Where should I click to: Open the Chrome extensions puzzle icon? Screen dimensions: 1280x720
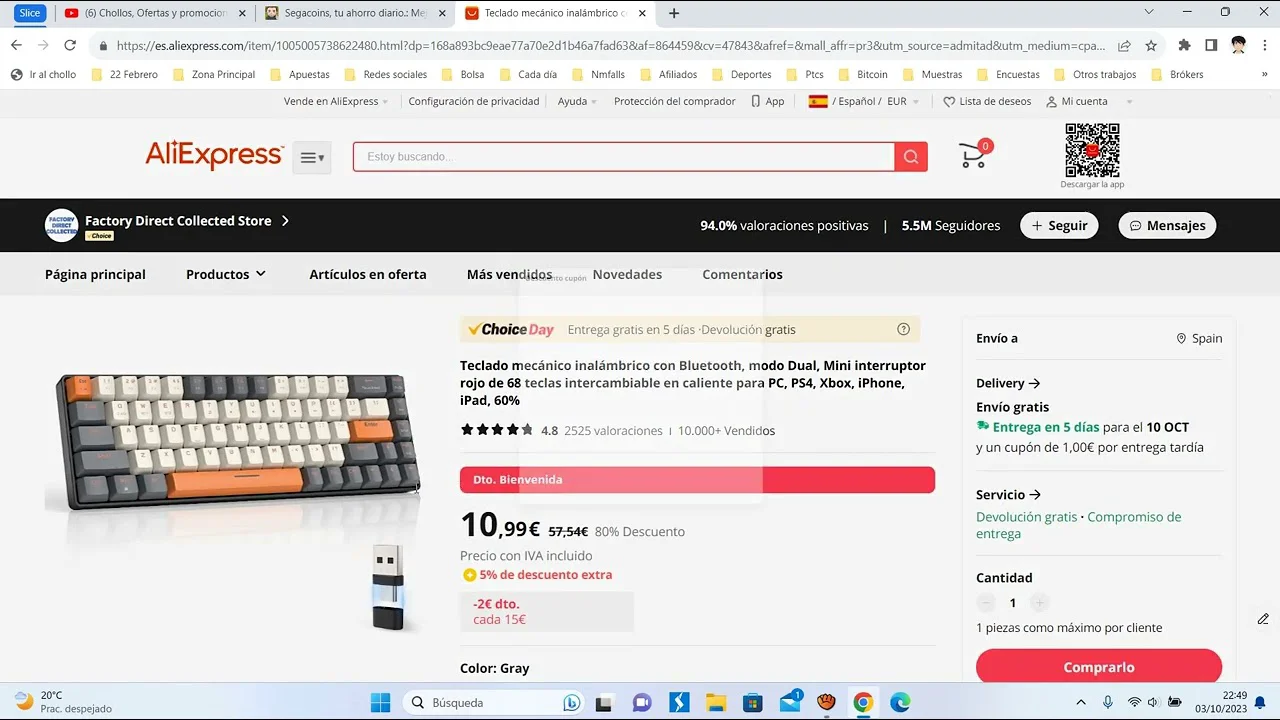1185,45
